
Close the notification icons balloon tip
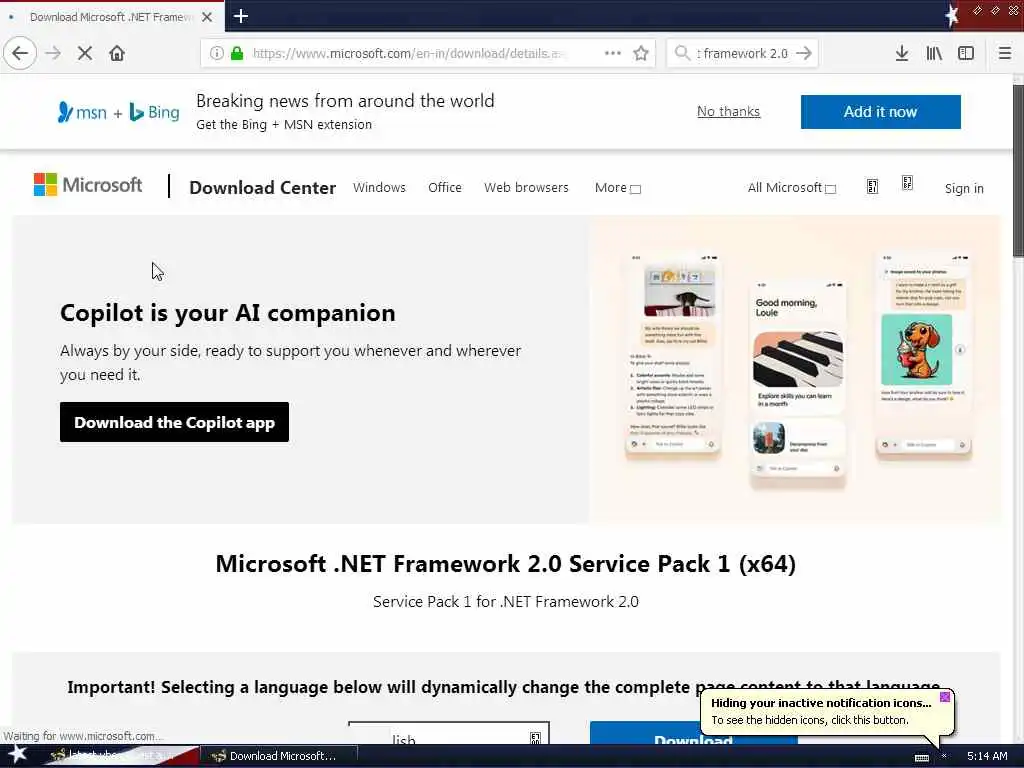click(x=944, y=697)
